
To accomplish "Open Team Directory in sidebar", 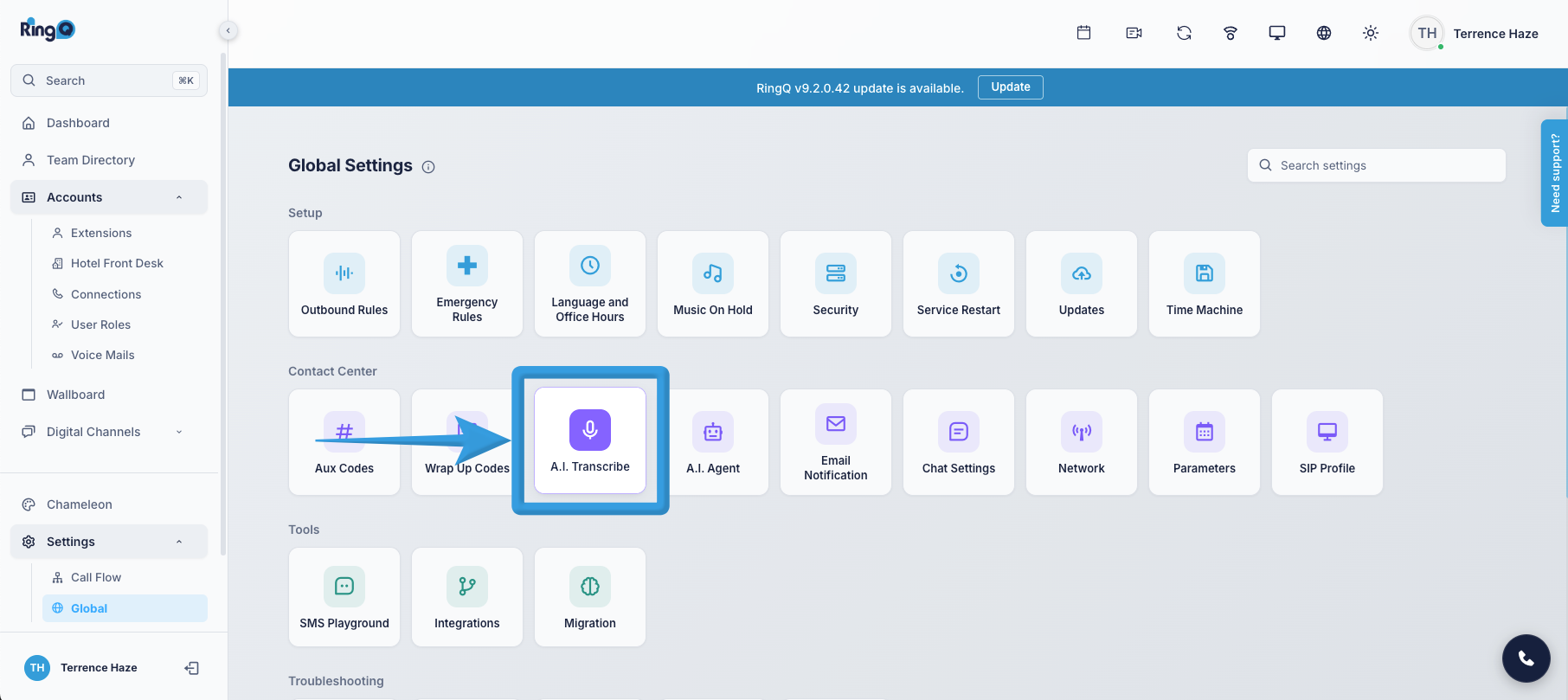I will point(109,160).
